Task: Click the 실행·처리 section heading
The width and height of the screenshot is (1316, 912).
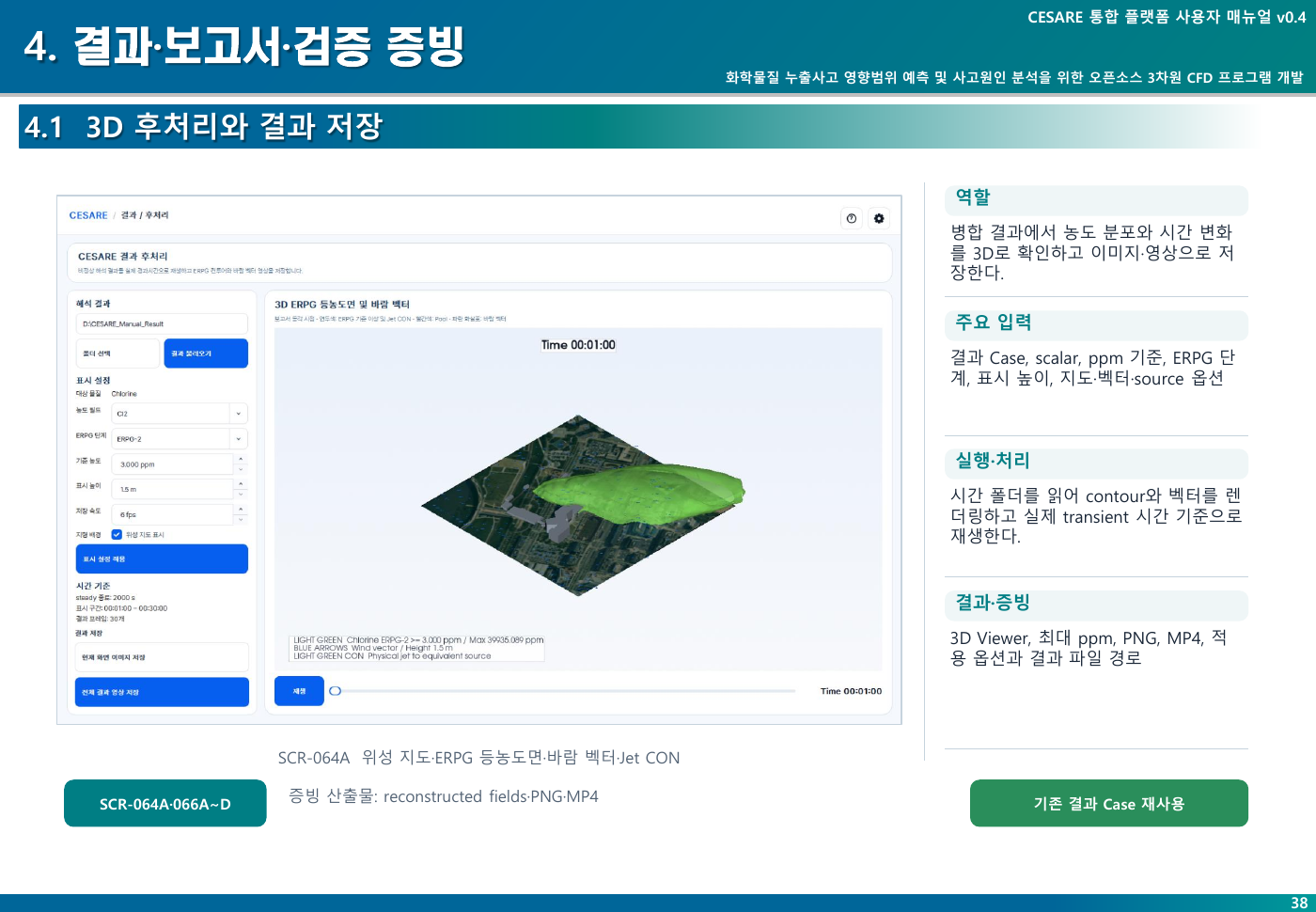Action: 993,461
